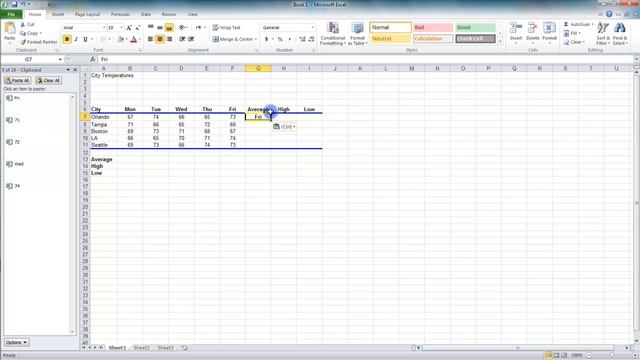This screenshot has height=360, width=640.
Task: Toggle Wrap Text
Action: coord(227,27)
